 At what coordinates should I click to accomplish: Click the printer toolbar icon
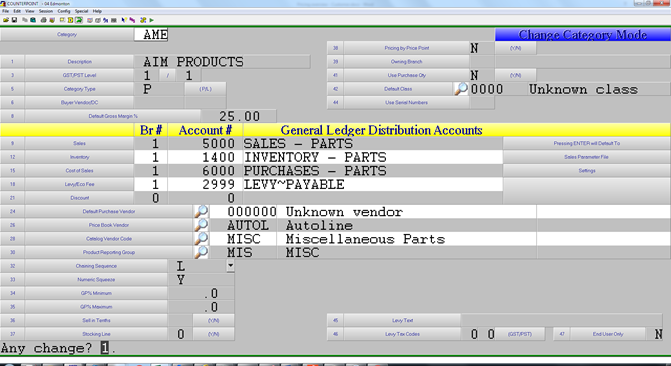point(44,20)
